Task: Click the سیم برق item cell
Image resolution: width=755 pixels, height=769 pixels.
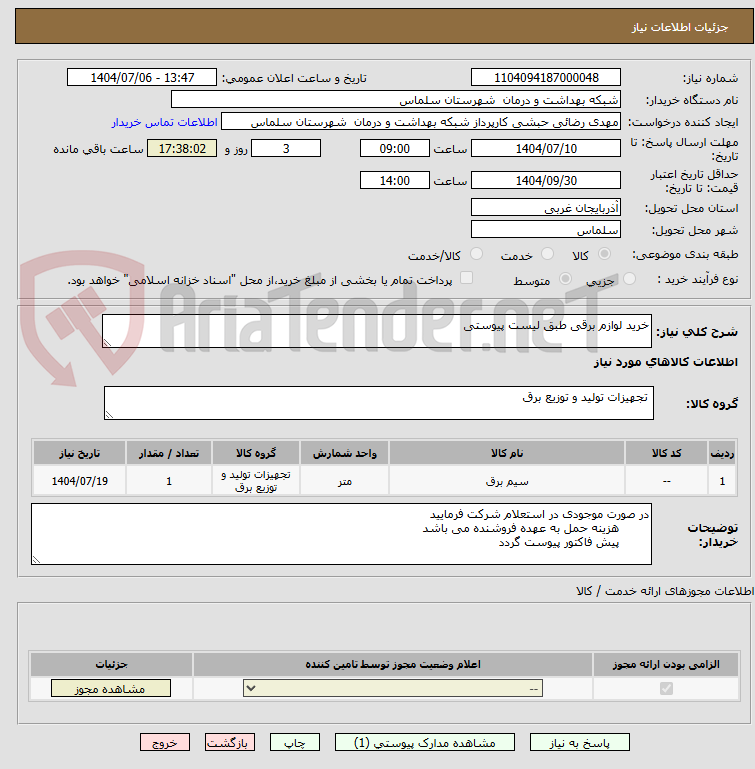Action: pyautogui.click(x=507, y=481)
